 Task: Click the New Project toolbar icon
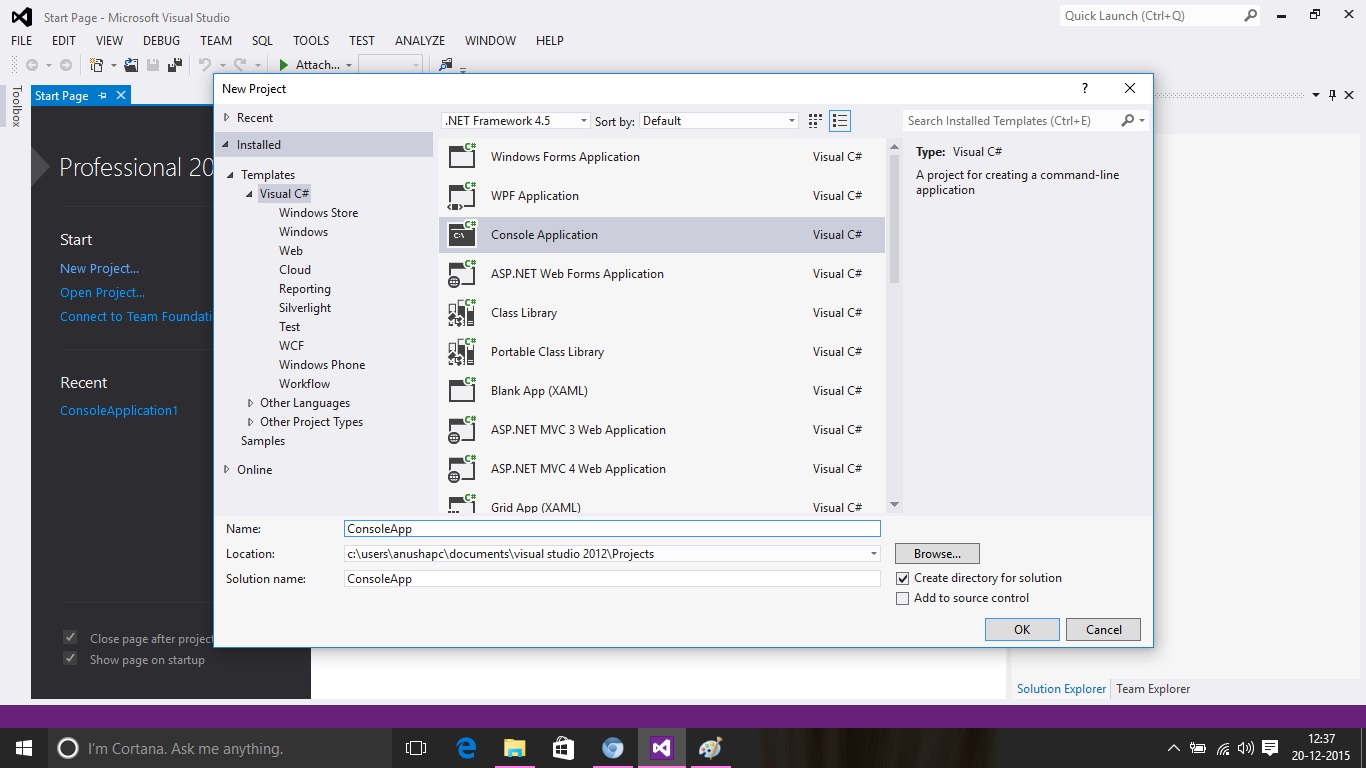coord(98,64)
